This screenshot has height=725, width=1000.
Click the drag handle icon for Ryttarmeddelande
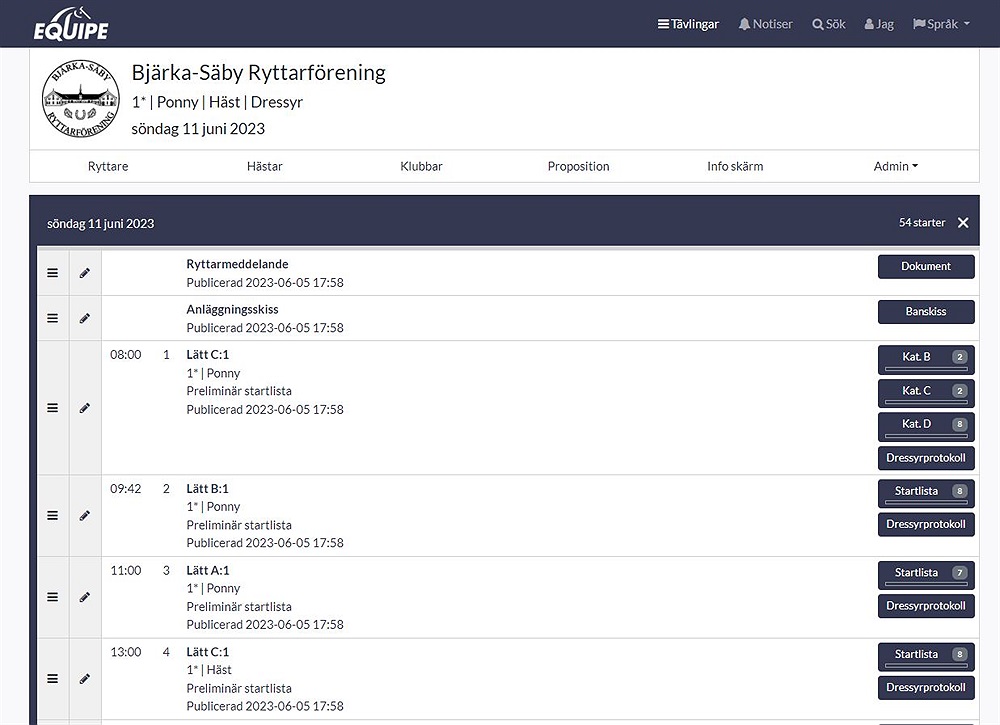point(53,273)
